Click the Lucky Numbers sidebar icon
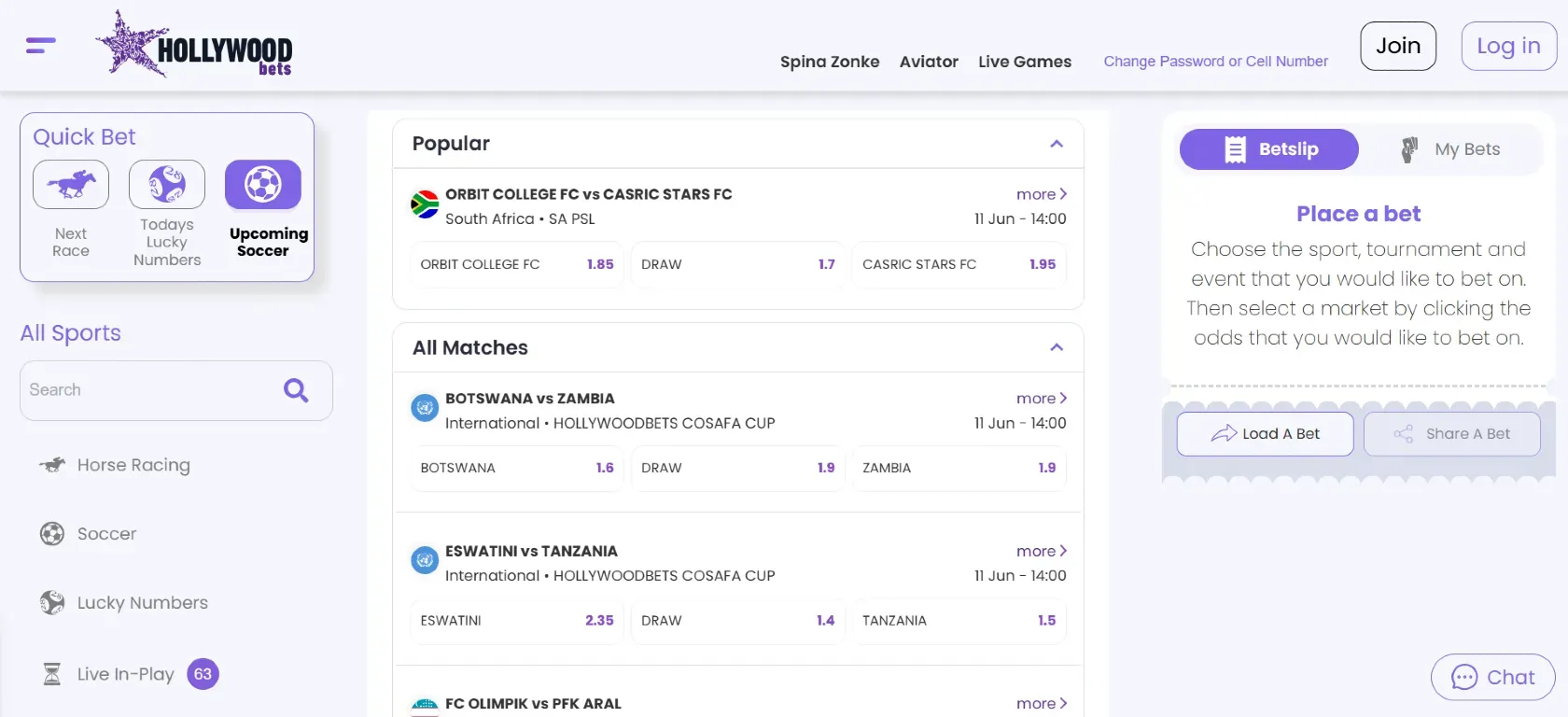The image size is (1568, 717). tap(52, 603)
